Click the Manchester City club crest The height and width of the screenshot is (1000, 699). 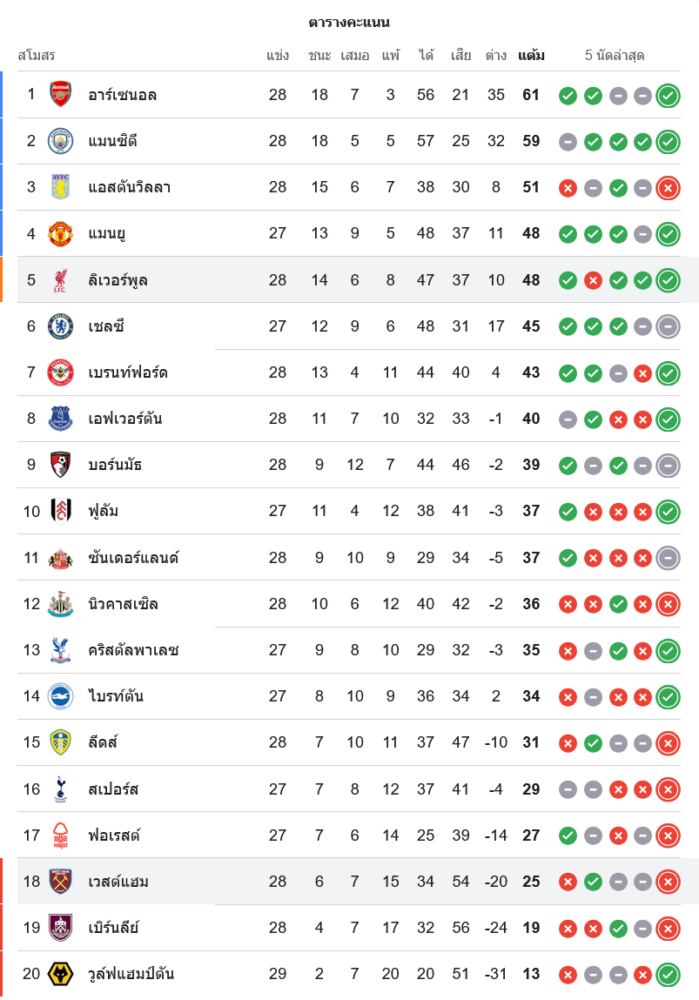(x=61, y=141)
